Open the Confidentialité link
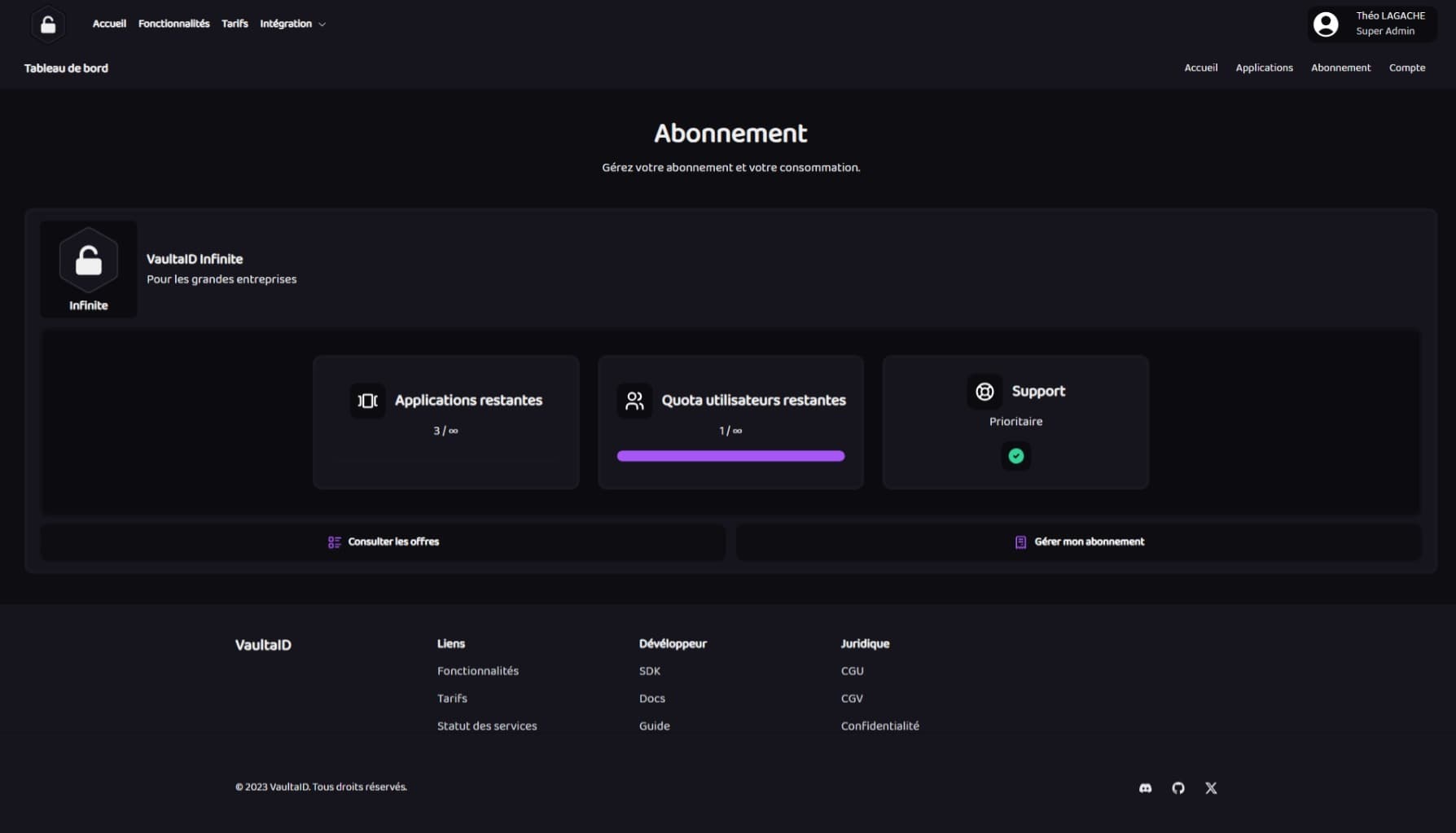This screenshot has height=833, width=1456. [x=879, y=726]
